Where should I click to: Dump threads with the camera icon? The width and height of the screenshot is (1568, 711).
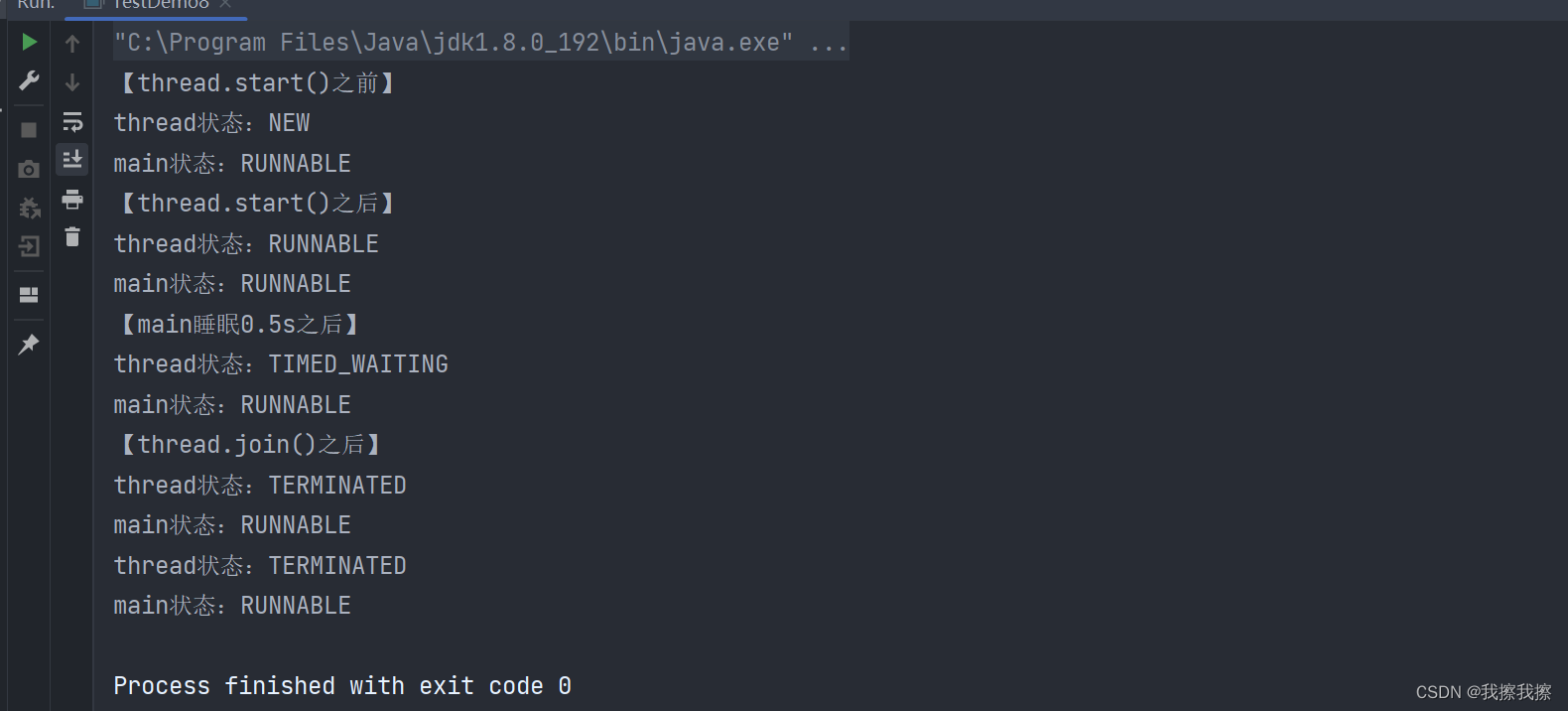[x=29, y=169]
